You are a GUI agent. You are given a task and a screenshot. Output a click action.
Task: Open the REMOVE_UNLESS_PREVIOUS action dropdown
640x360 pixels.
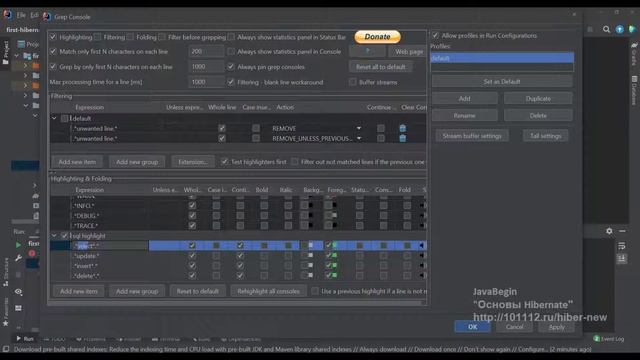pyautogui.click(x=359, y=138)
